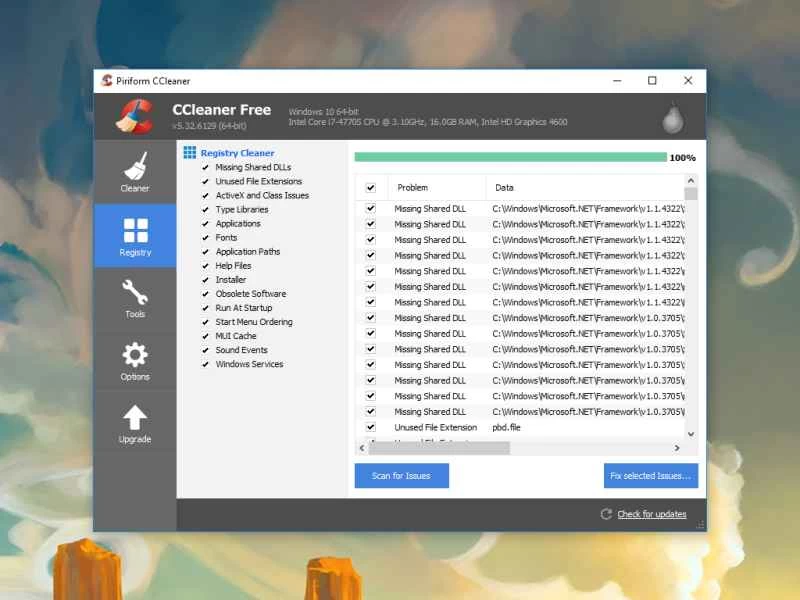800x600 pixels.
Task: Open the Check for updates link
Action: (x=651, y=514)
